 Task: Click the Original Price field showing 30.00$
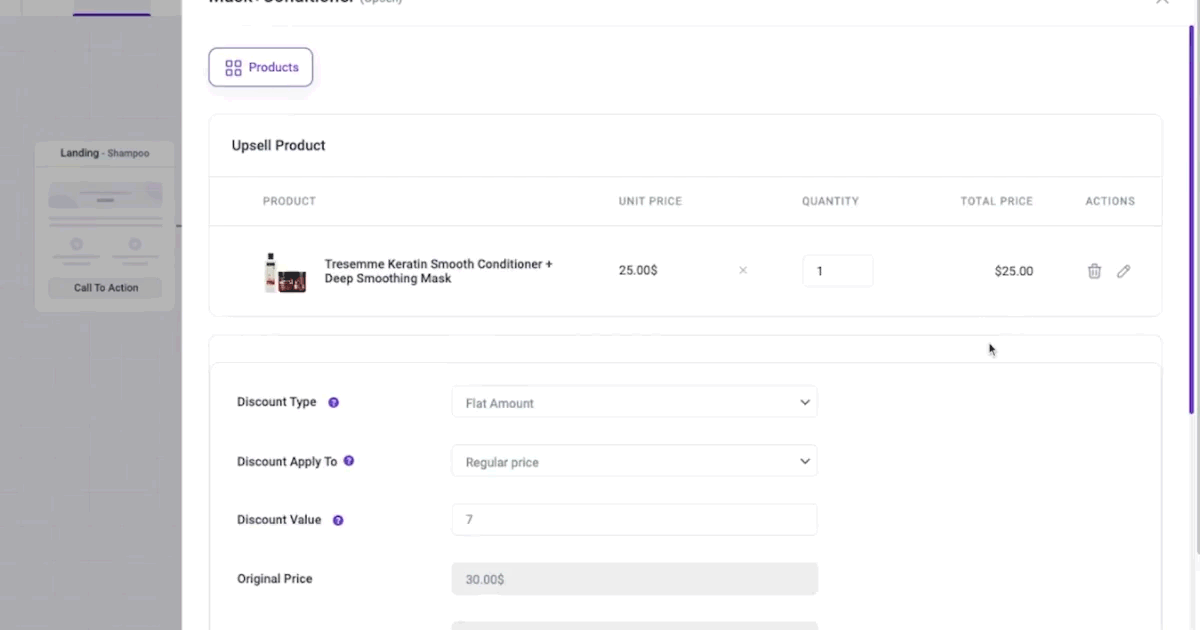click(634, 579)
